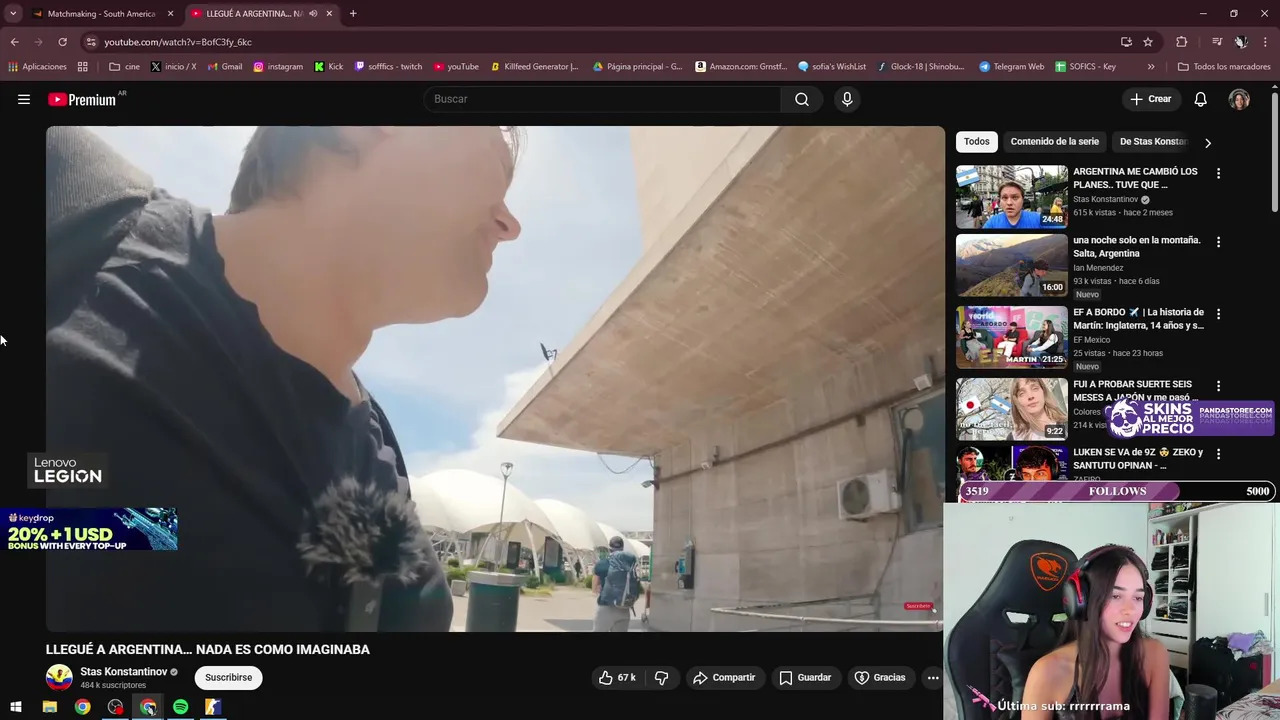The height and width of the screenshot is (720, 1280).
Task: Open Chrome three-dot menu
Action: 1265,42
